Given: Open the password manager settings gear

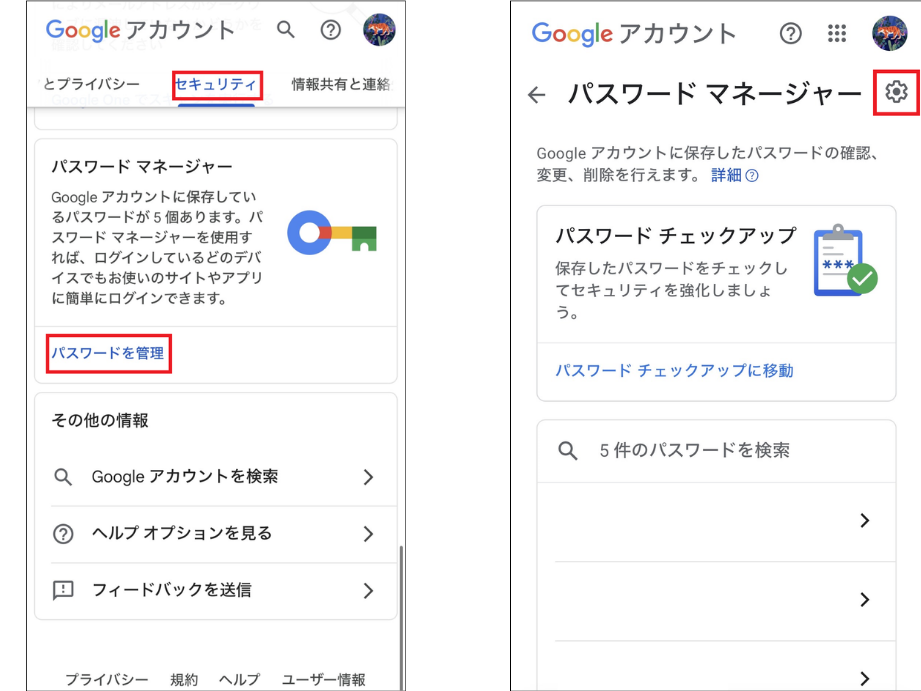Looking at the screenshot, I should 896,93.
